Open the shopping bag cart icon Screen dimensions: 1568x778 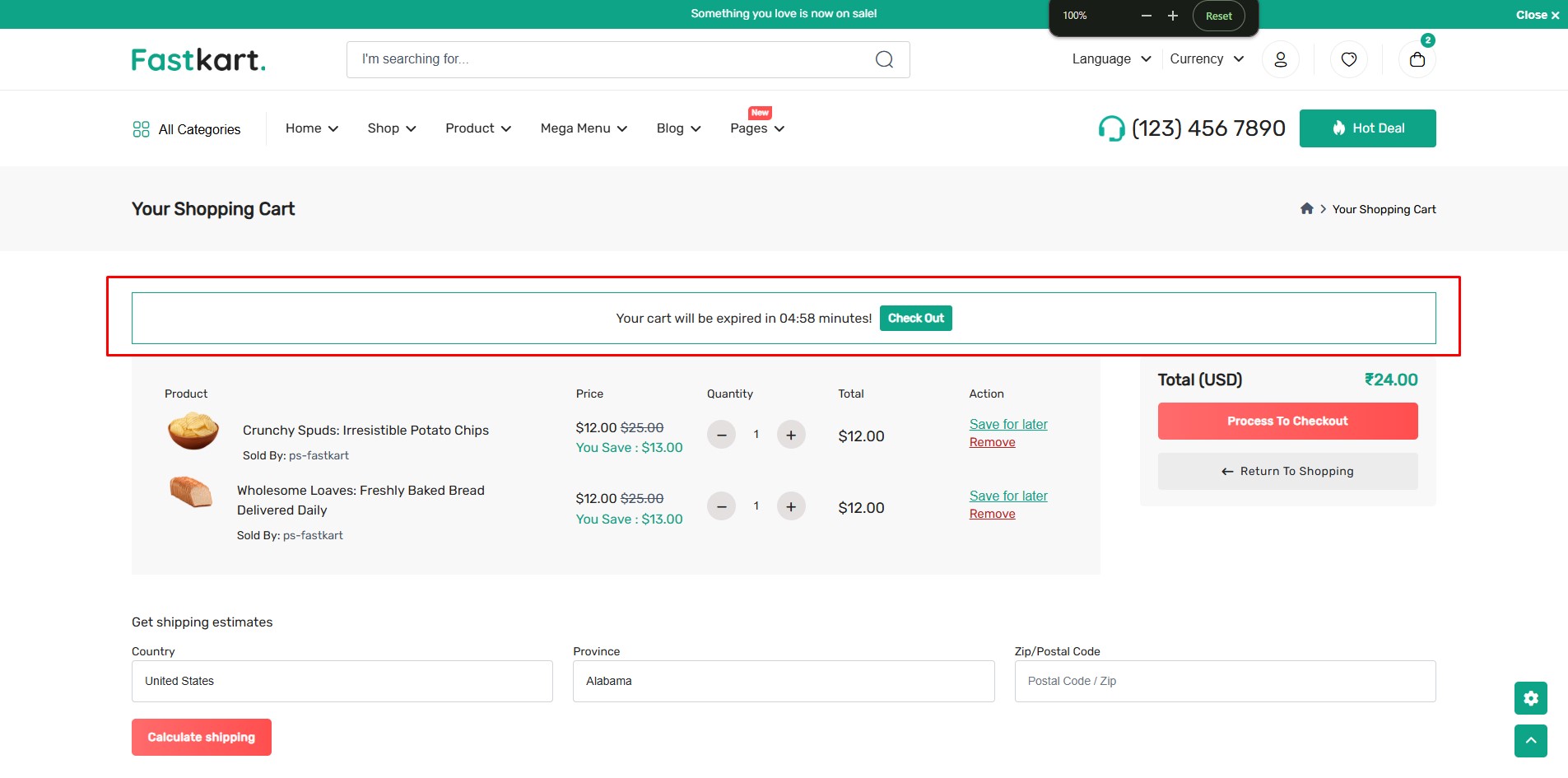click(x=1417, y=59)
